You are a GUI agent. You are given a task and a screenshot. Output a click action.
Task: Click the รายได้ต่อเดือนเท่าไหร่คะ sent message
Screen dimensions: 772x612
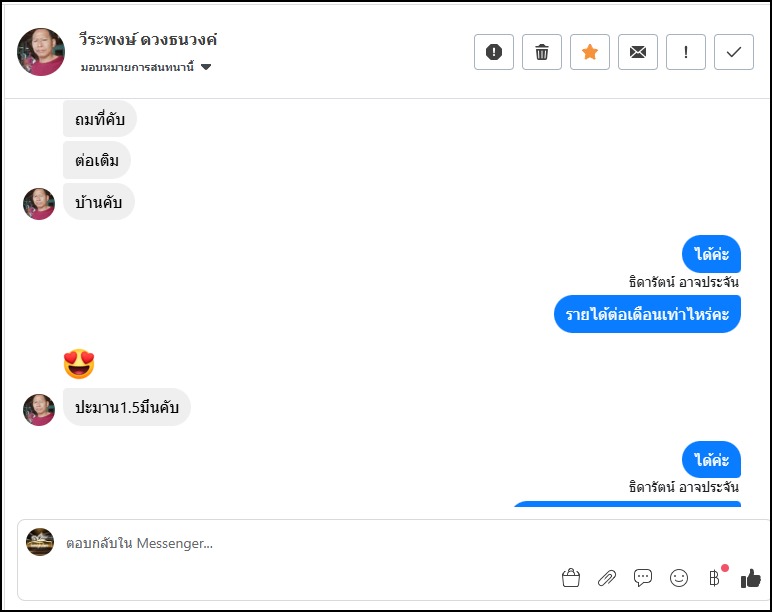point(647,315)
